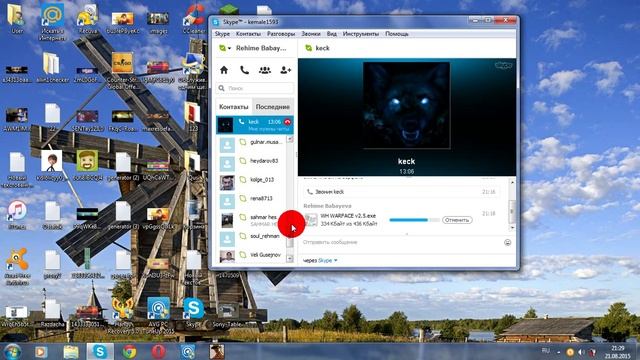Open the 'через Skype' dropdown
This screenshot has width=640, height=360.
(328, 260)
